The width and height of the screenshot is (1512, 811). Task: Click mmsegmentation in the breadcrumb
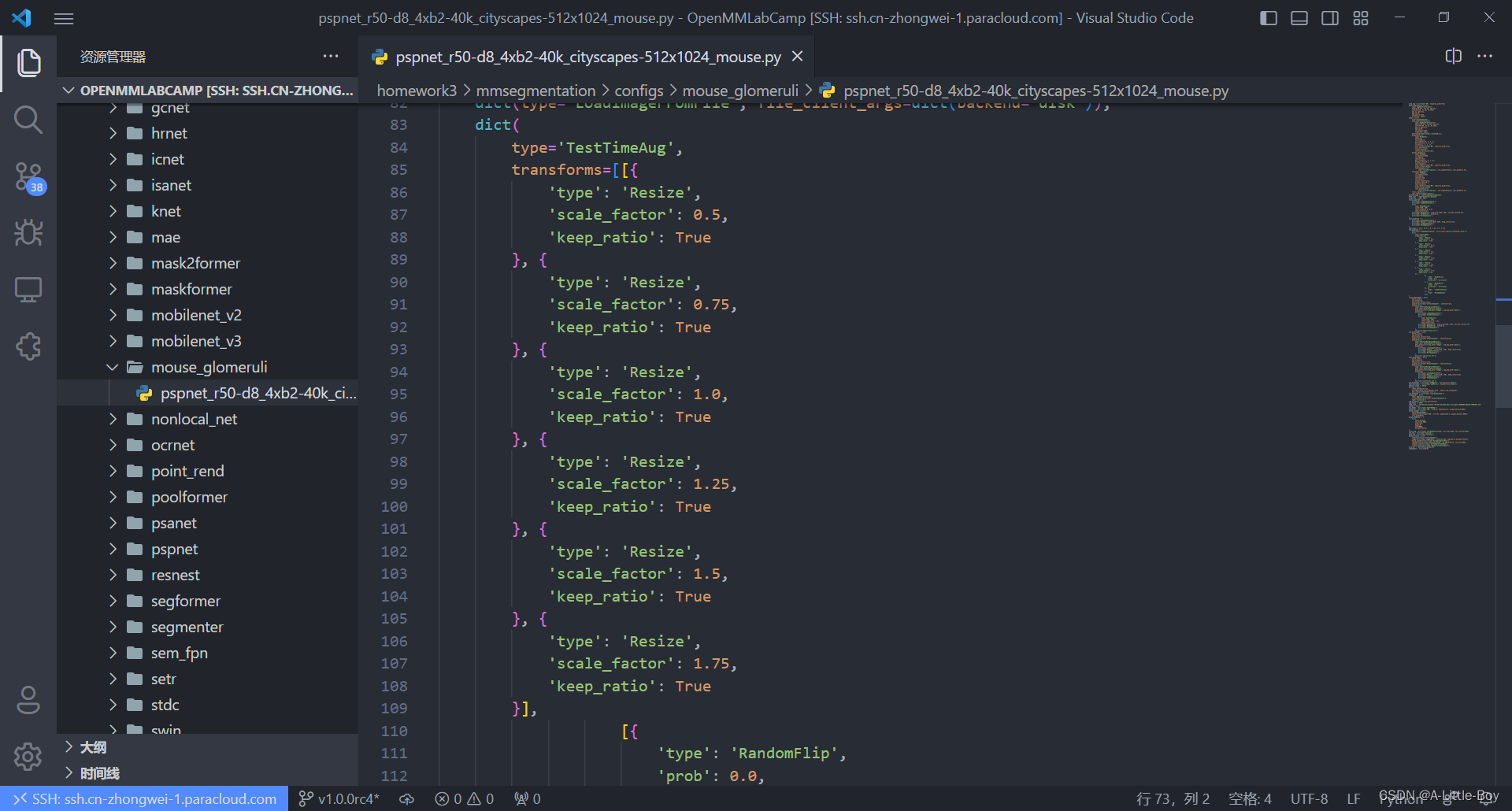click(x=535, y=91)
